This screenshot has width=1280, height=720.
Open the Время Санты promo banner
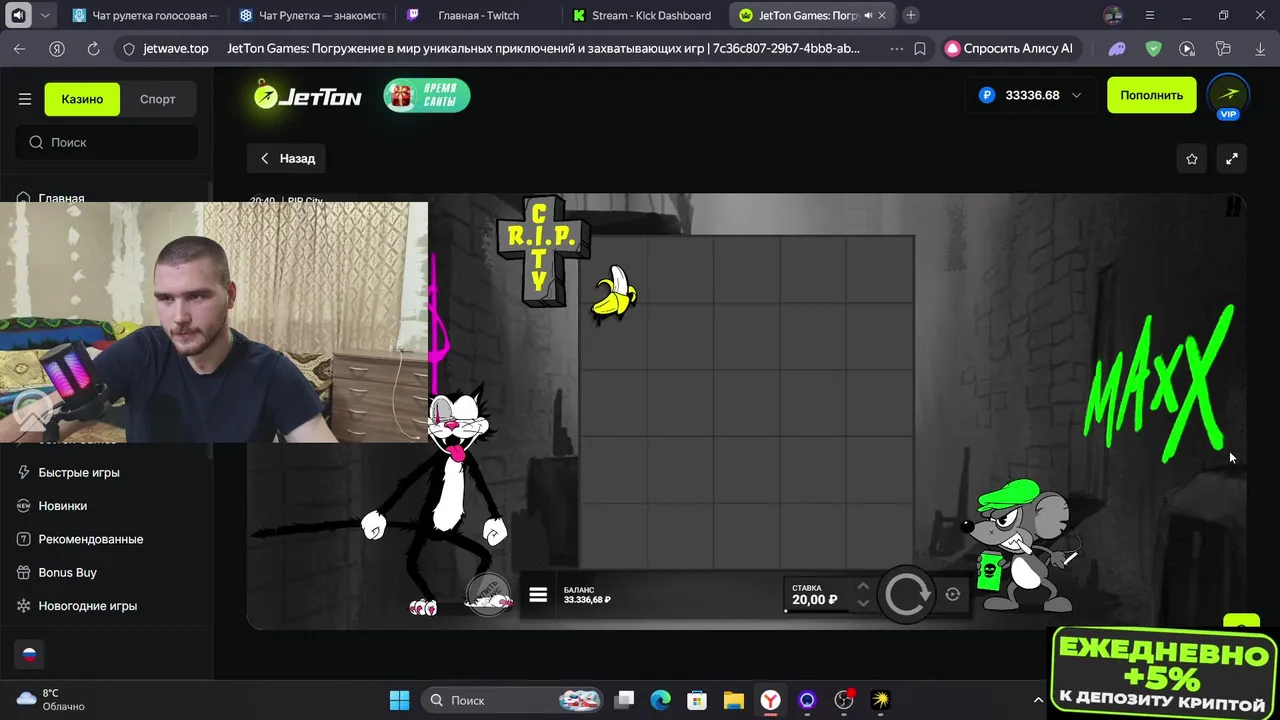pos(427,96)
